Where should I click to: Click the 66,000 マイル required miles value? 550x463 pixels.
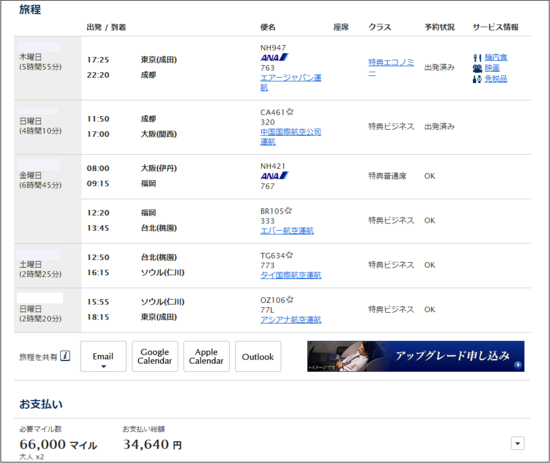tap(58, 444)
